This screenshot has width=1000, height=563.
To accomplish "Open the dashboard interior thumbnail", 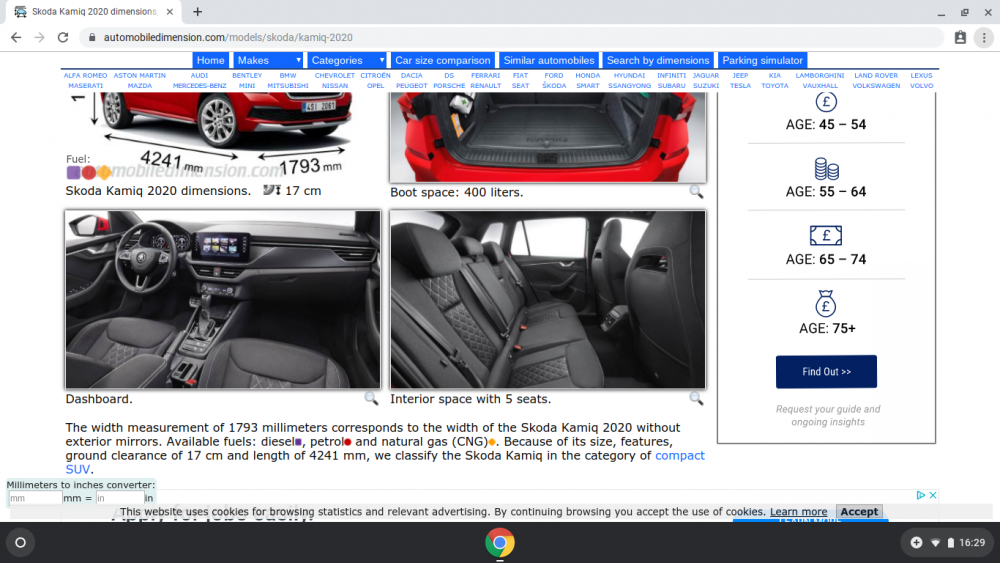I will (223, 299).
